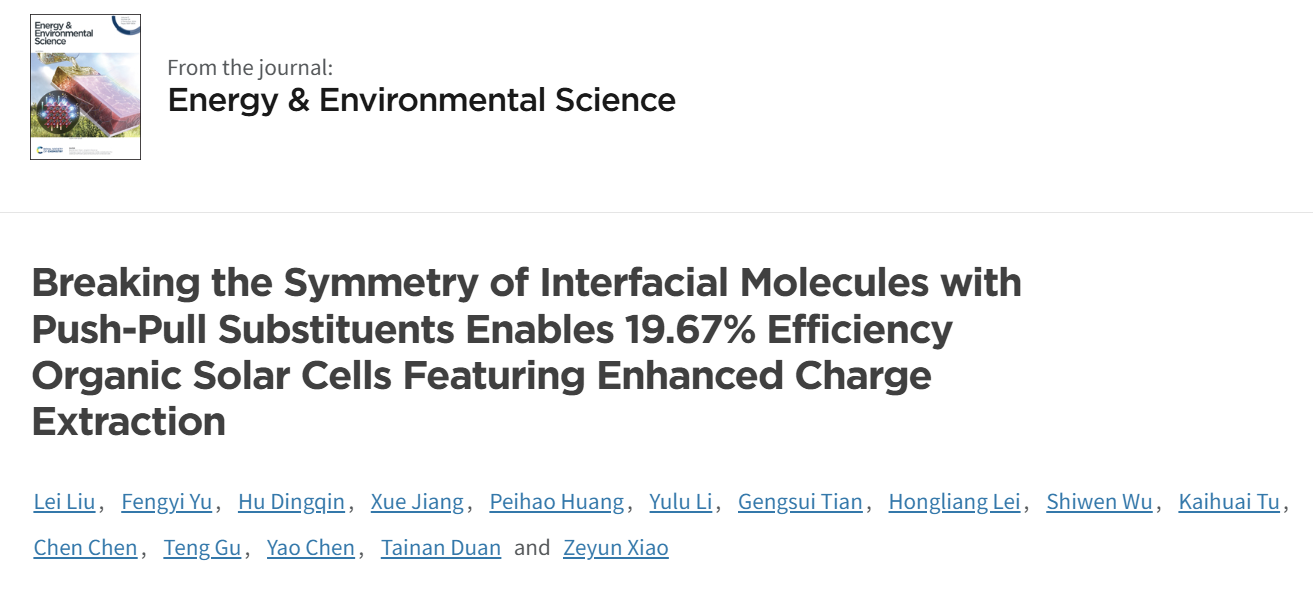Click the article title heading
The image size is (1313, 591).
(527, 352)
